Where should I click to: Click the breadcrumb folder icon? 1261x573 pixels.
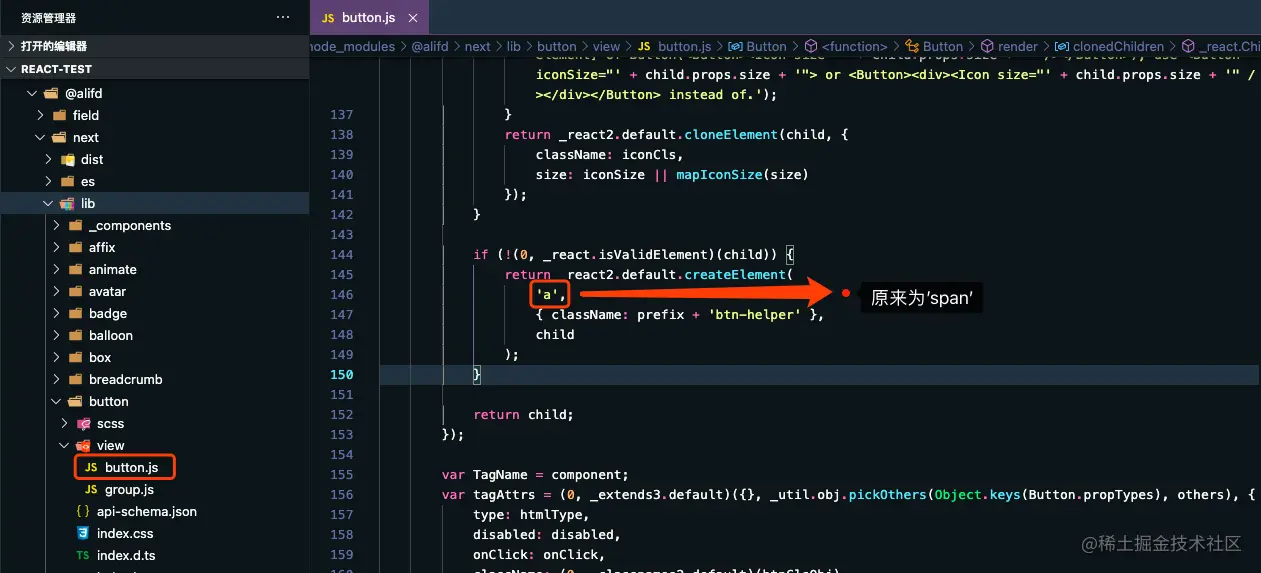(75, 379)
